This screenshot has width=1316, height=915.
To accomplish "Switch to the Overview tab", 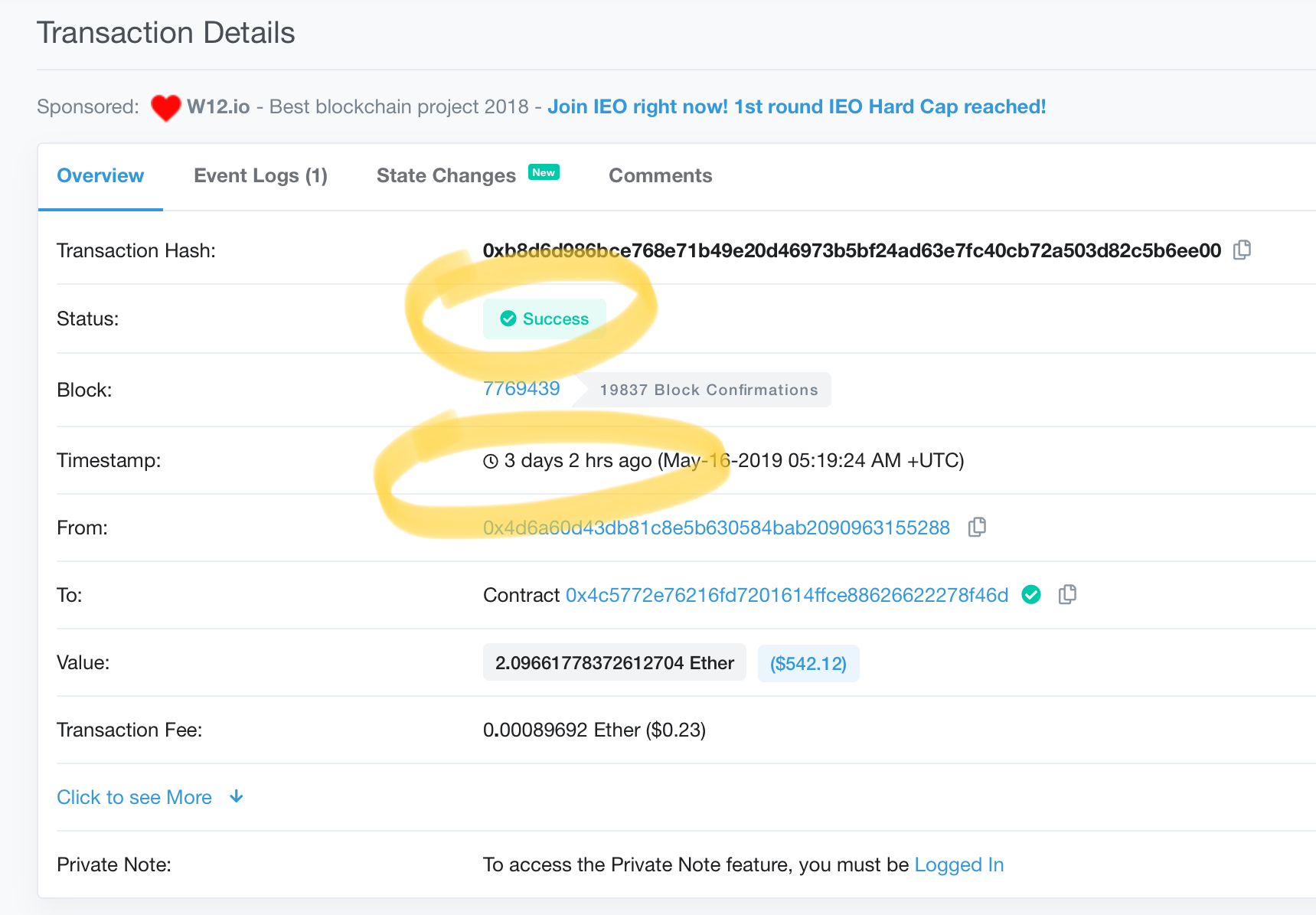I will point(100,175).
